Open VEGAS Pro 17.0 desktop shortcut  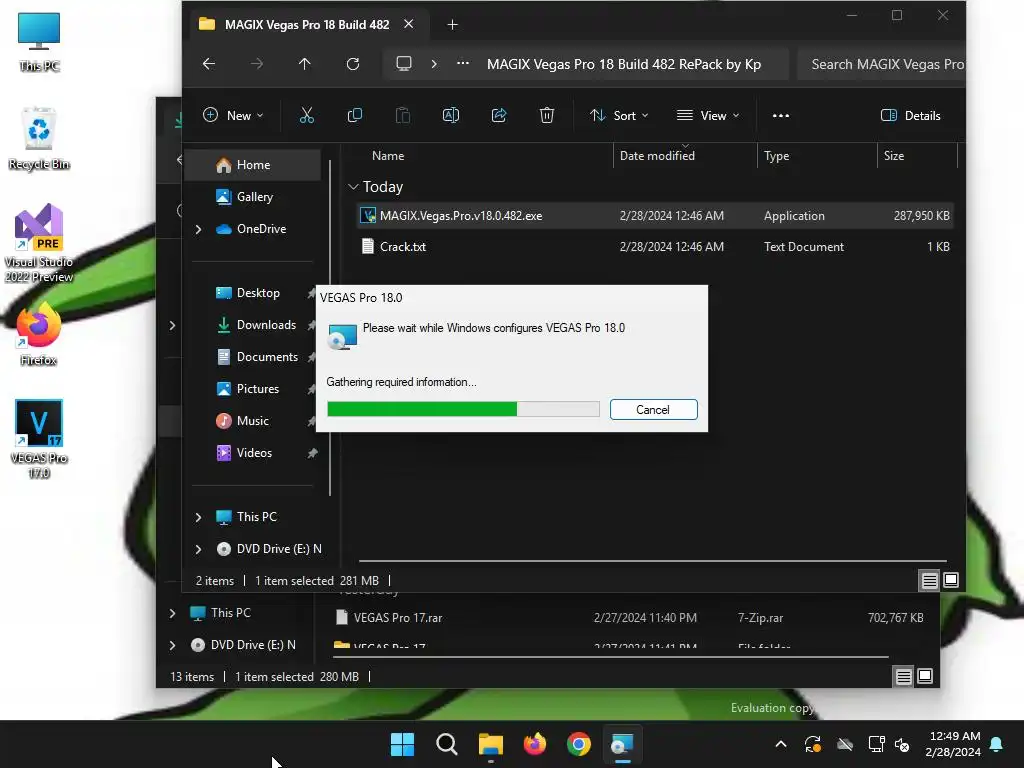click(39, 438)
